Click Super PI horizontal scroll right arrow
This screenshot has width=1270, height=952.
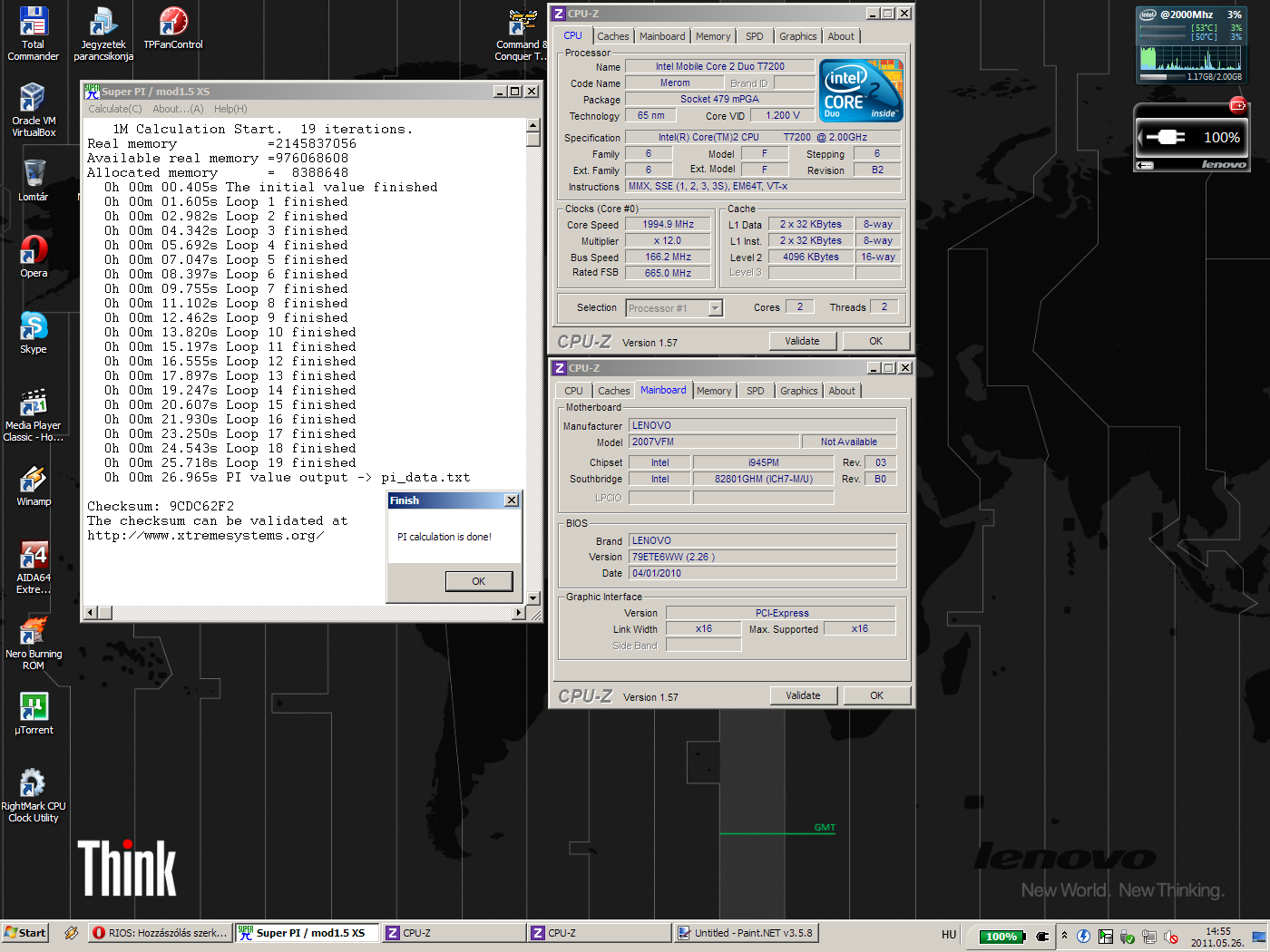519,613
